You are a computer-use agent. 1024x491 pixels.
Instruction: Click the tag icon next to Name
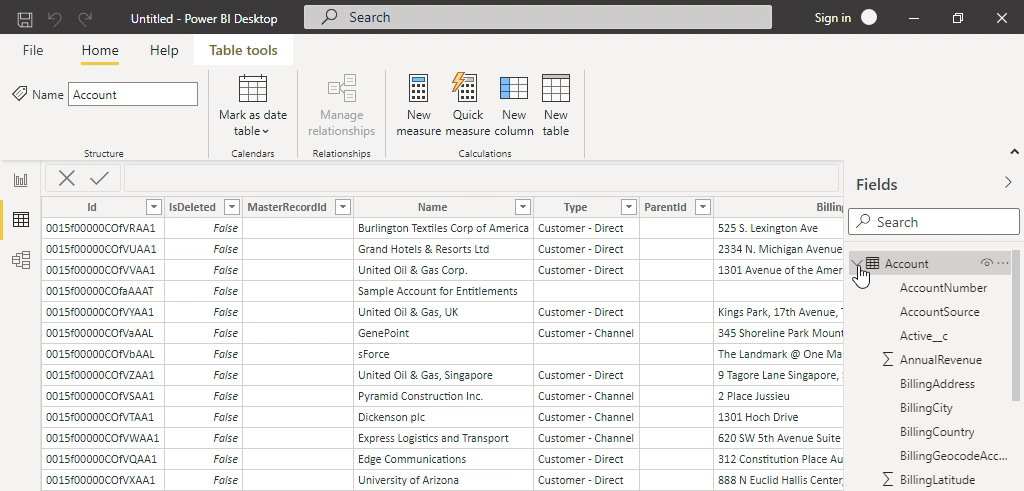(20, 94)
